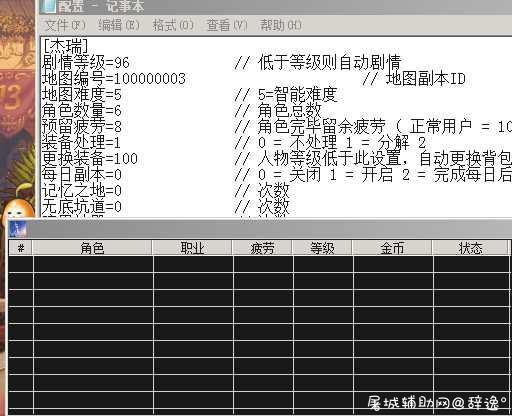
Task: Click the Notepad title bar icon
Action: click(x=49, y=6)
